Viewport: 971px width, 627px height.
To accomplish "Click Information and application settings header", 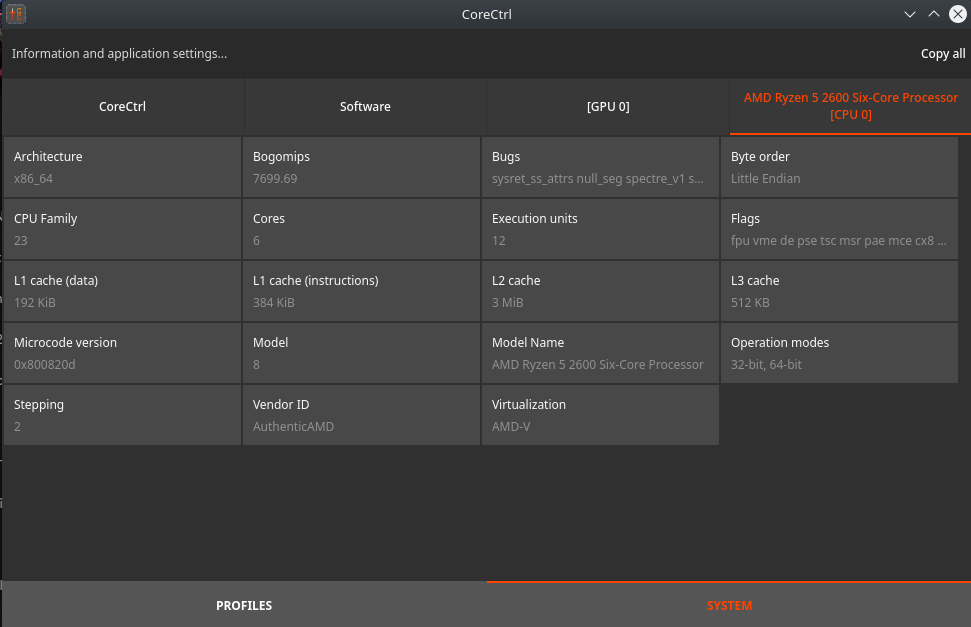I will tap(120, 54).
